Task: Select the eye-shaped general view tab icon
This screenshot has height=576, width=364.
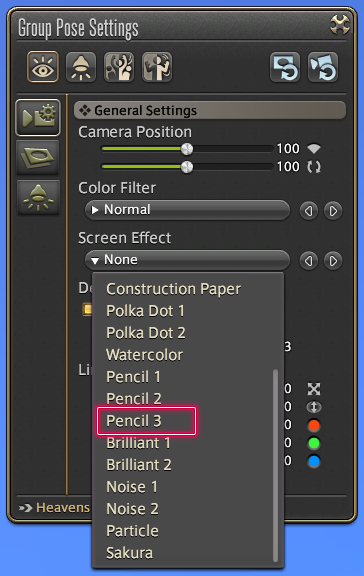Action: coord(43,67)
